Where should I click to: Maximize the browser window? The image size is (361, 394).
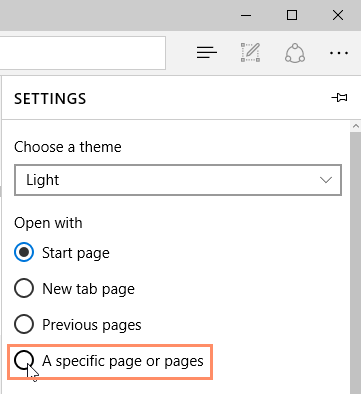tap(292, 15)
